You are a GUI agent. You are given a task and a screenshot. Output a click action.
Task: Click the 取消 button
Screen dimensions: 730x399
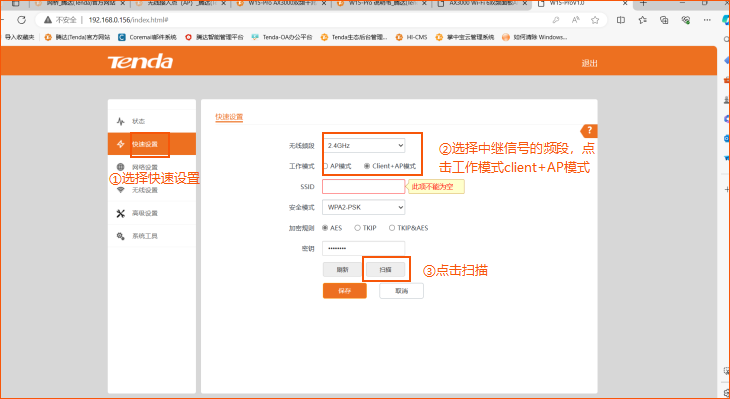coord(401,291)
